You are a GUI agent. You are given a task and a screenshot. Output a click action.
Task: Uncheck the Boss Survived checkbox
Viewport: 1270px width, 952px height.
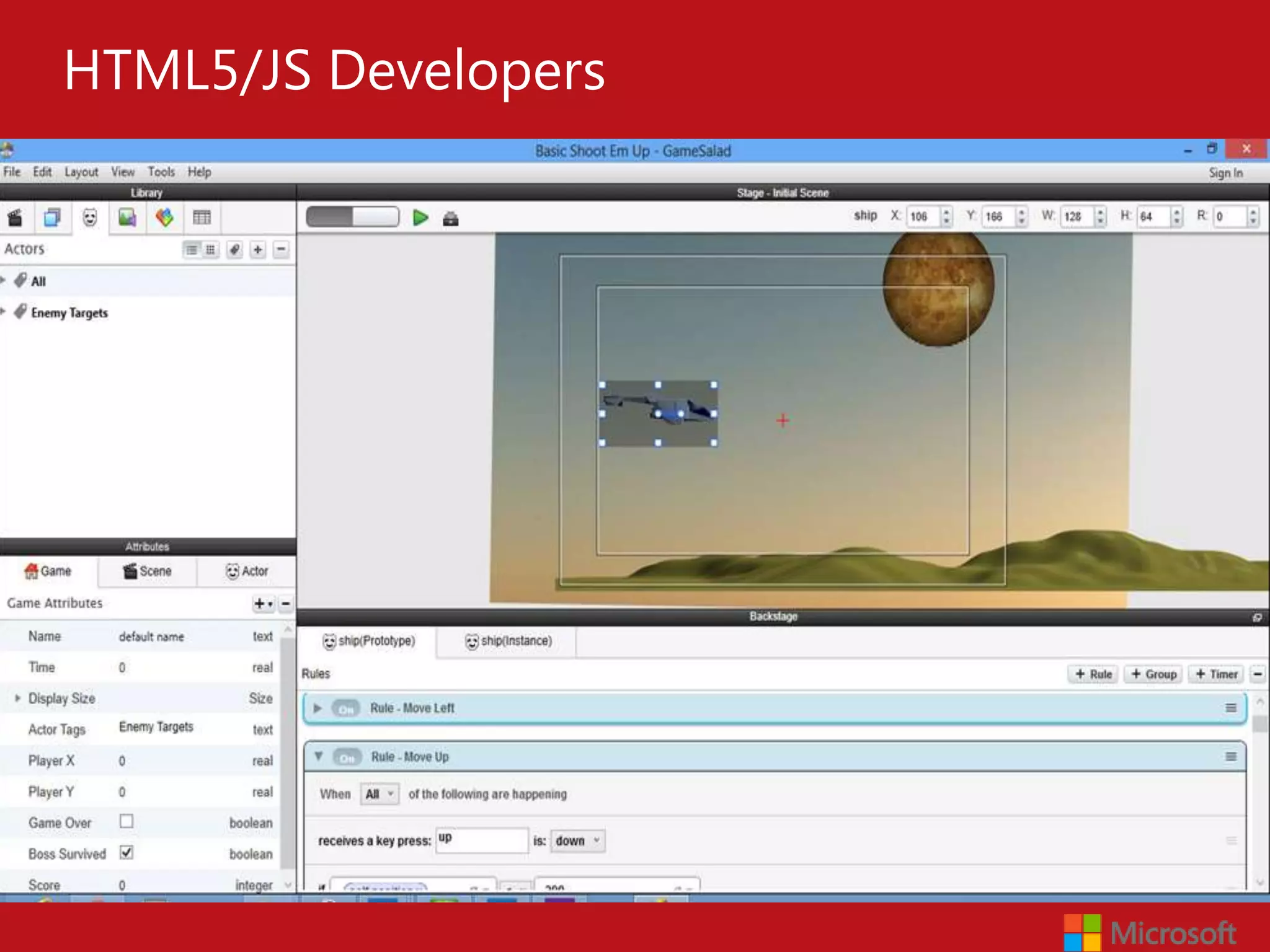[x=127, y=853]
